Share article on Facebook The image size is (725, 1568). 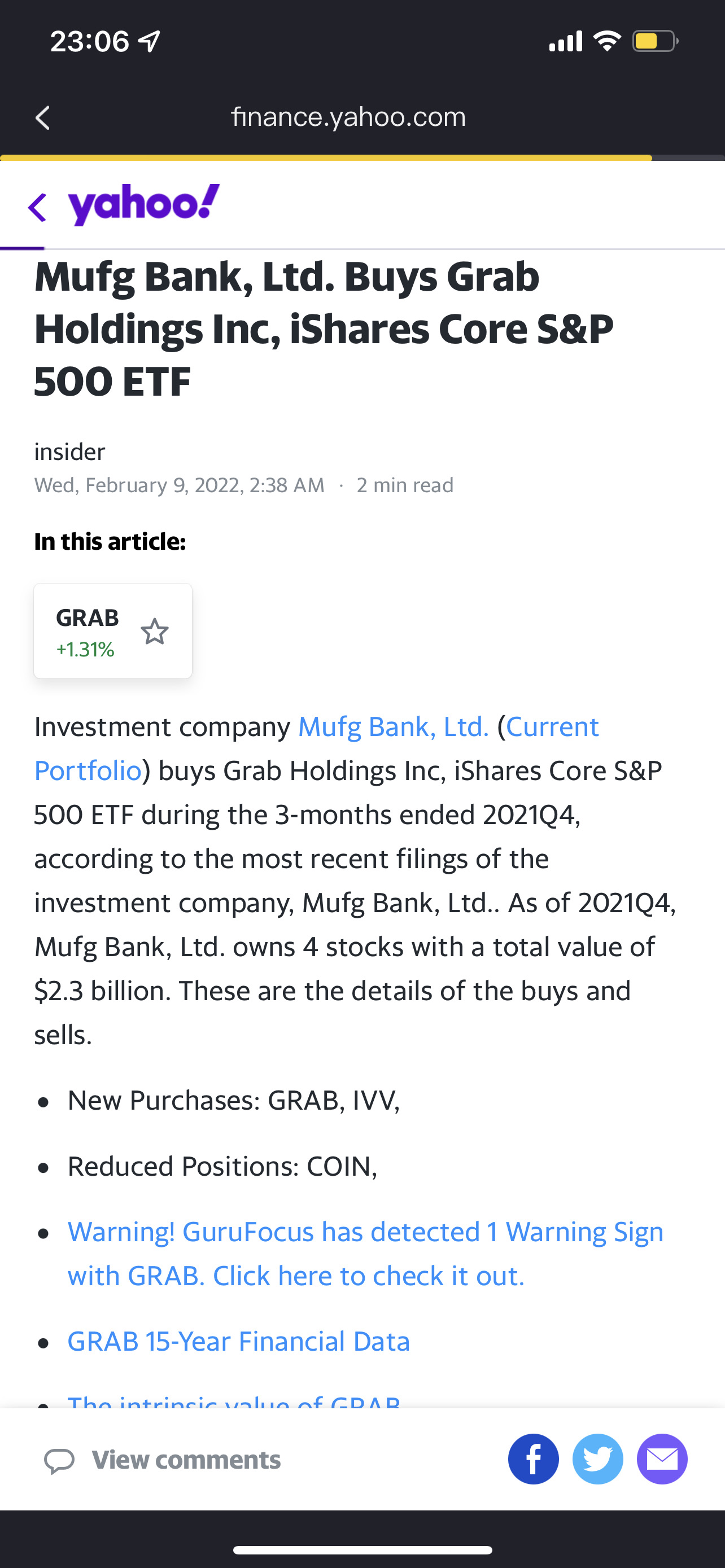pos(533,1459)
